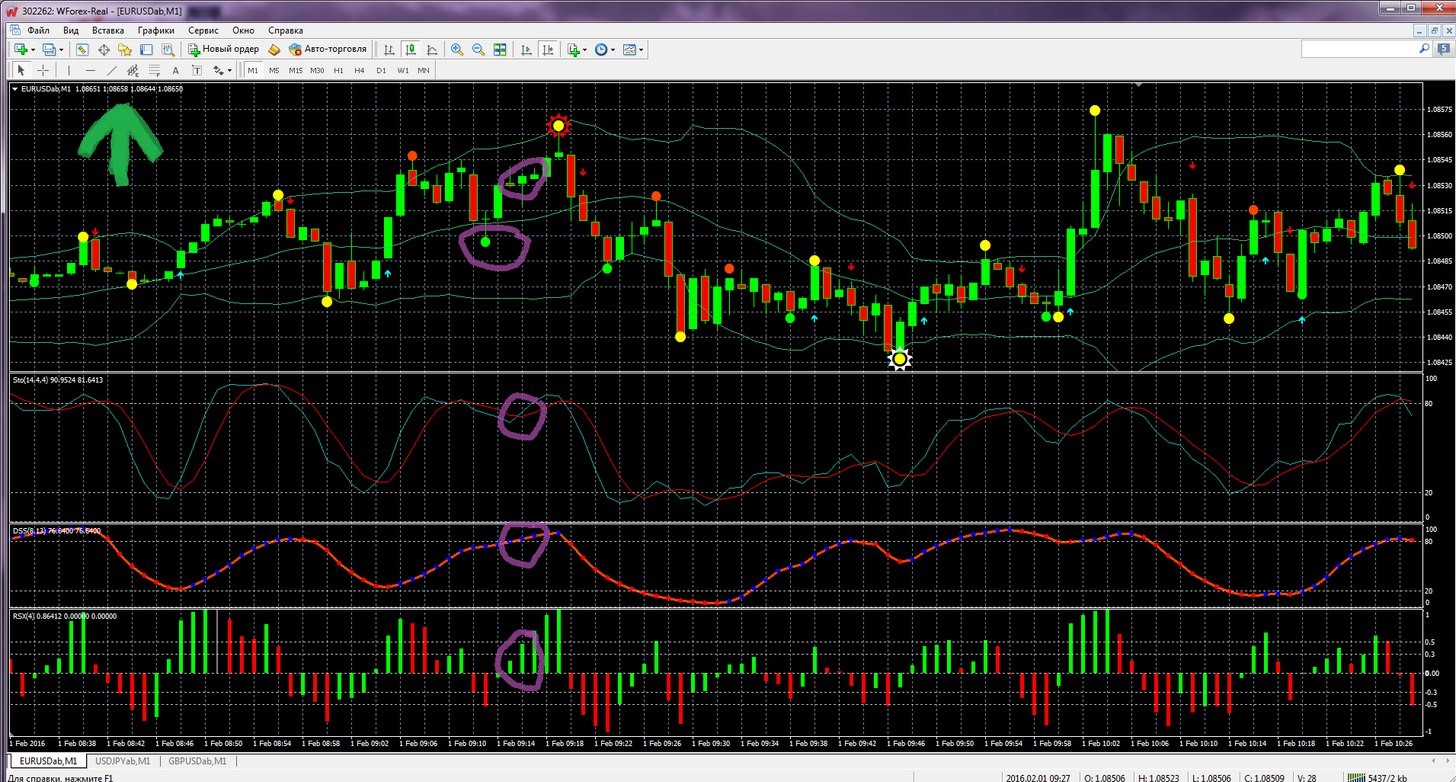Screen dimensions: 1456x782
Task: Switch to the MN timeframe
Action: click(x=423, y=70)
